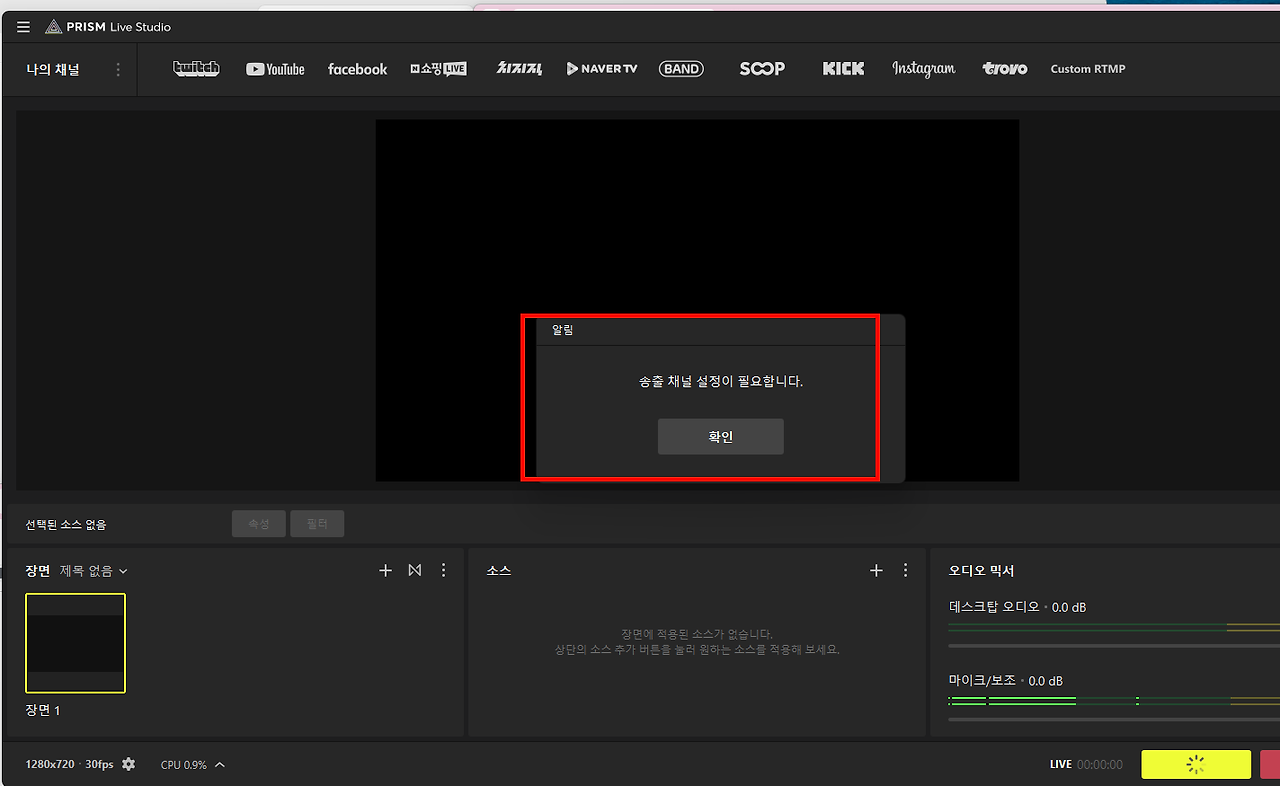This screenshot has height=786, width=1280.
Task: Open the 나의 채널 options kebab menu
Action: (117, 69)
